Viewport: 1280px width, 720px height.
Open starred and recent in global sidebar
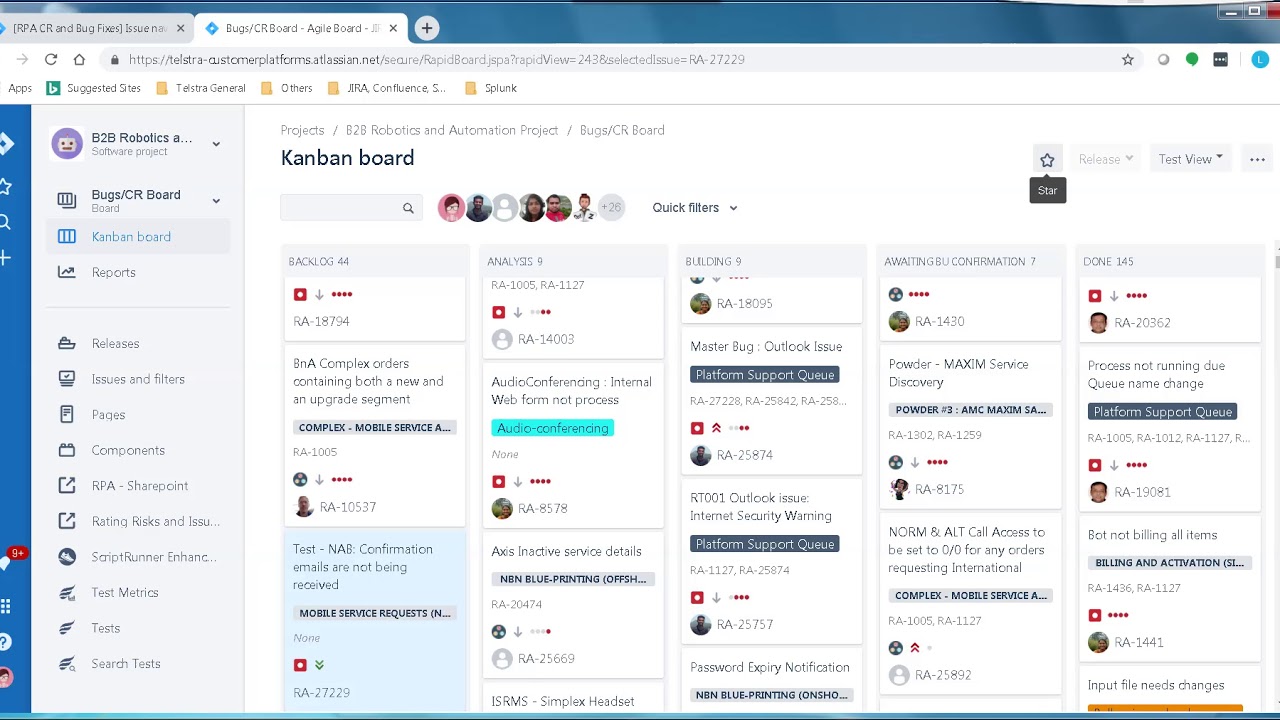pos(5,186)
